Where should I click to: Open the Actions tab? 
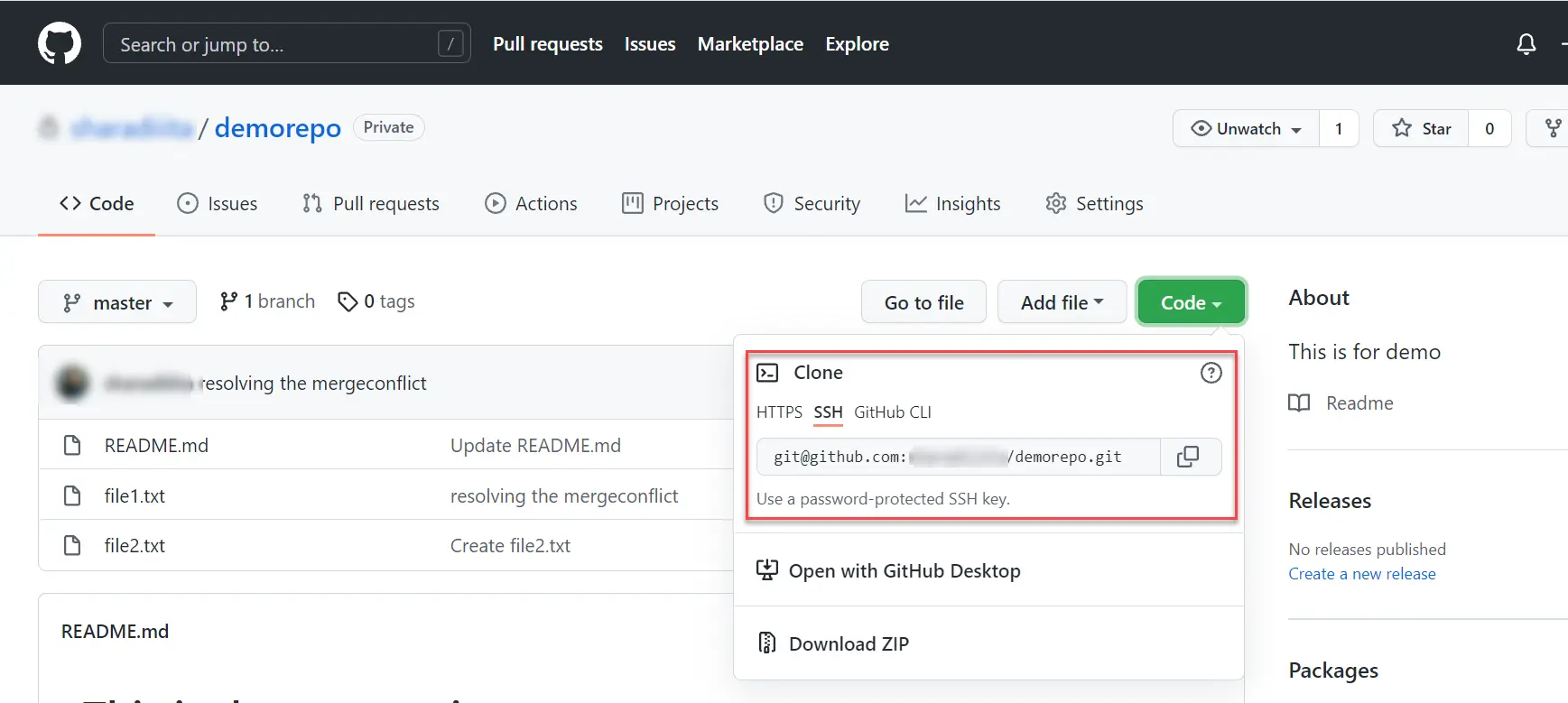coord(531,204)
